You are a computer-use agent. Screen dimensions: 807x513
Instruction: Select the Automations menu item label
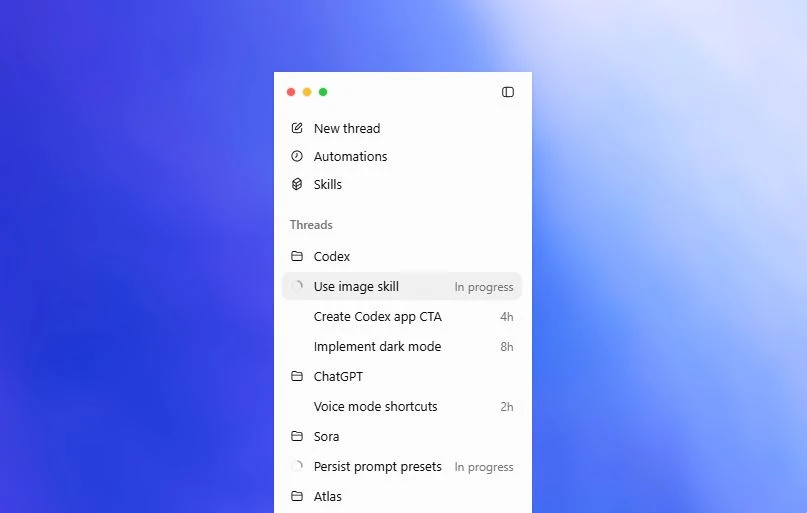click(x=350, y=156)
